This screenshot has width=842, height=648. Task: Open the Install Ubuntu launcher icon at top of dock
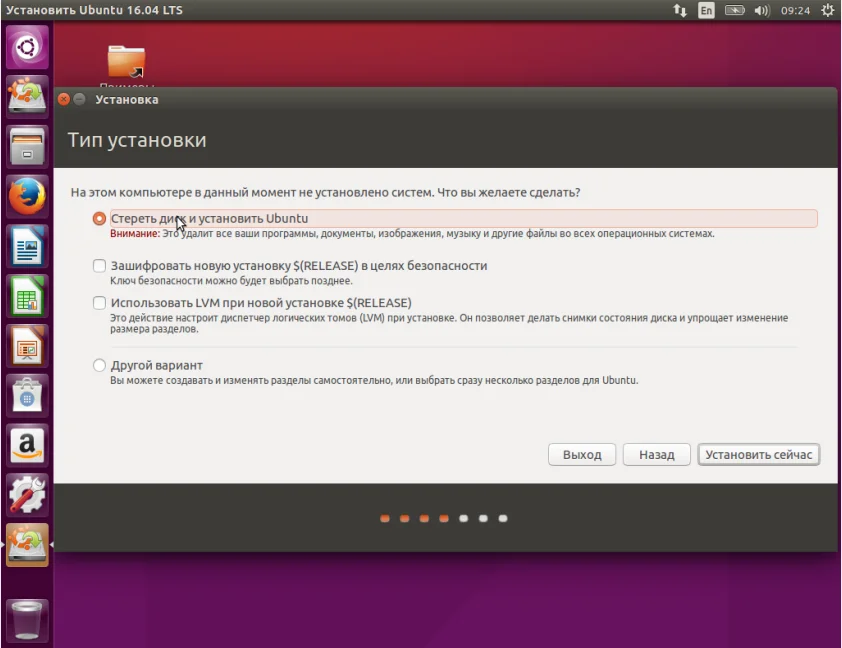[x=27, y=97]
